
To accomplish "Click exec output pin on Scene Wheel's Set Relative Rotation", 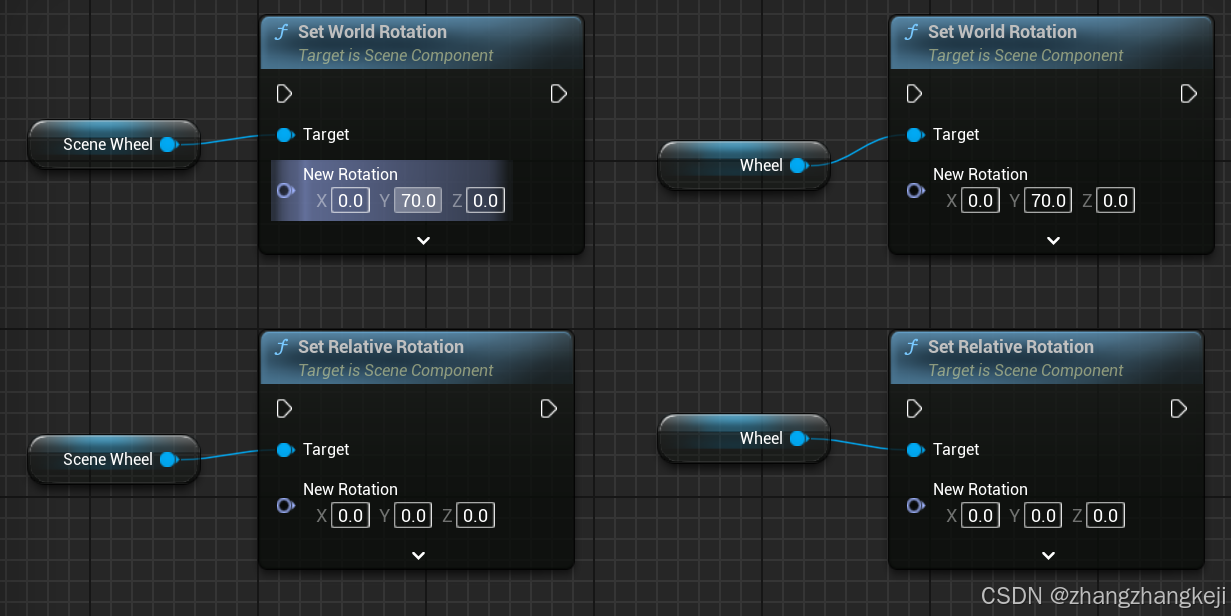I will click(x=549, y=409).
